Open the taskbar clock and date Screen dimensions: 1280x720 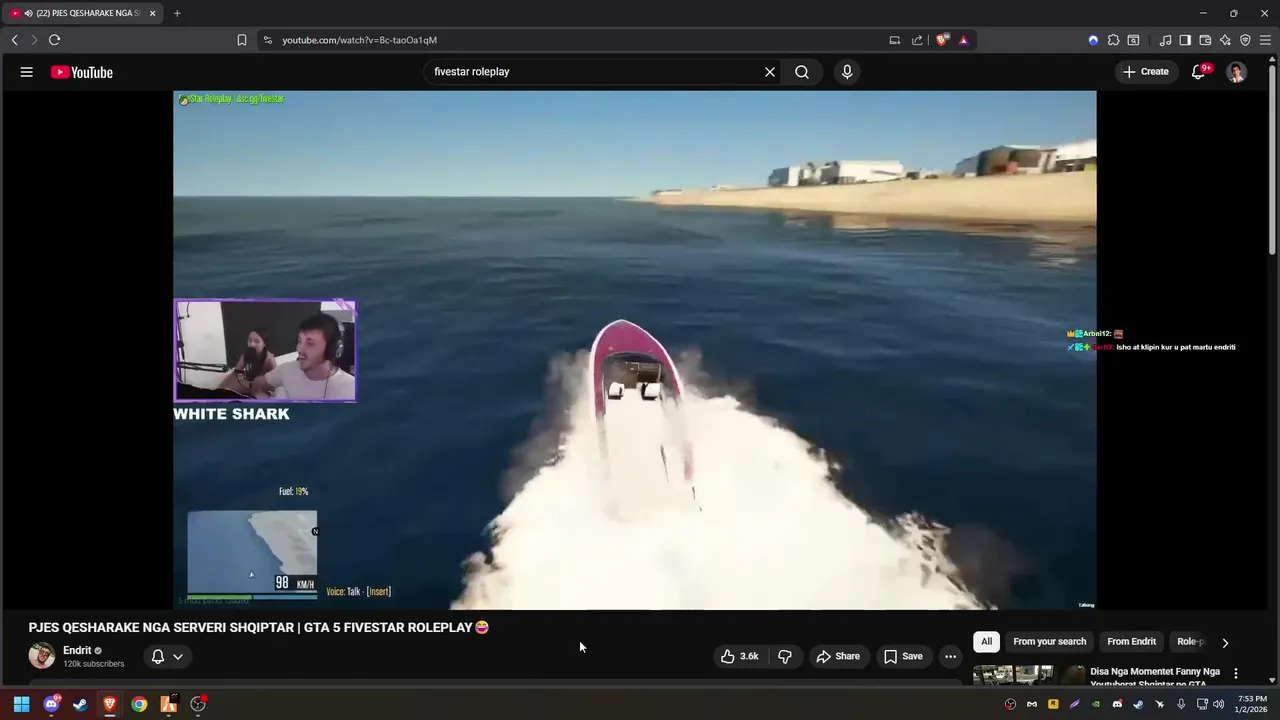pyautogui.click(x=1252, y=704)
